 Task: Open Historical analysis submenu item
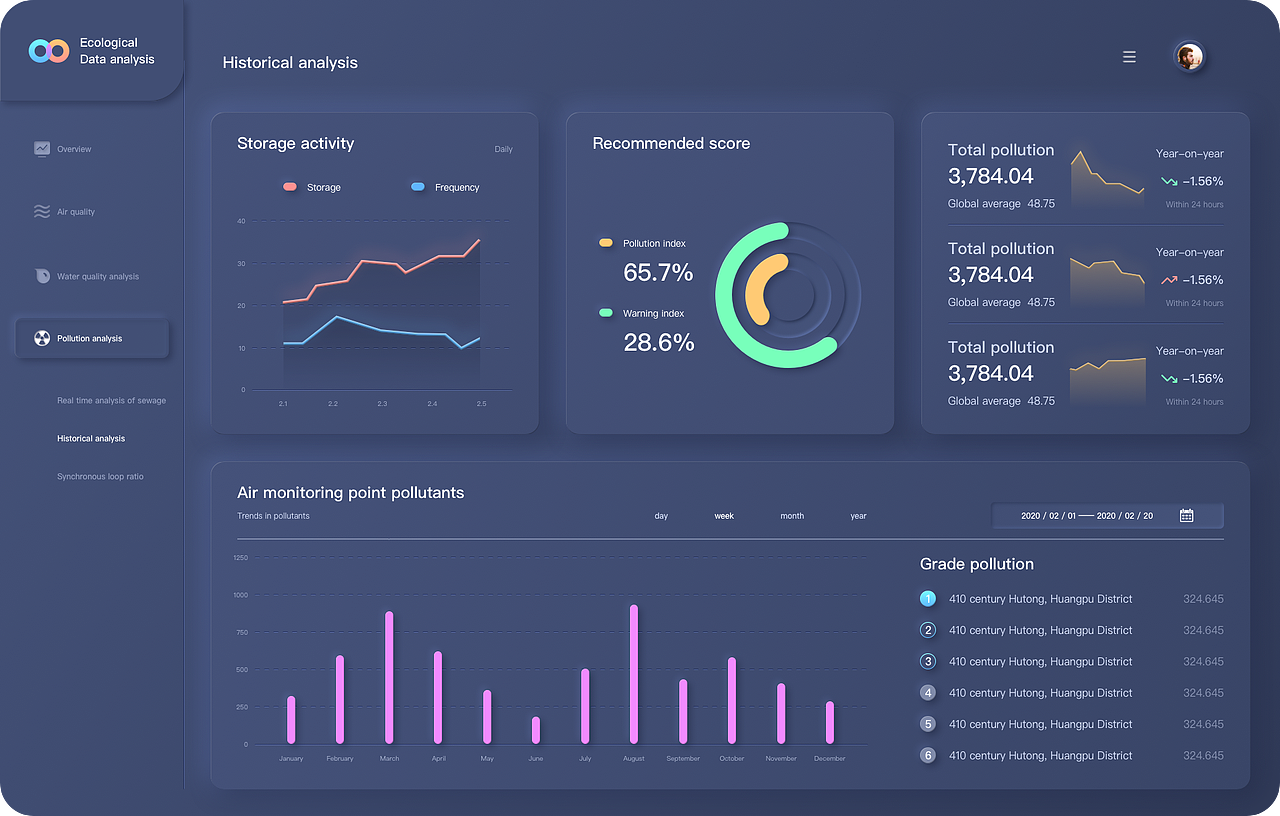click(91, 439)
